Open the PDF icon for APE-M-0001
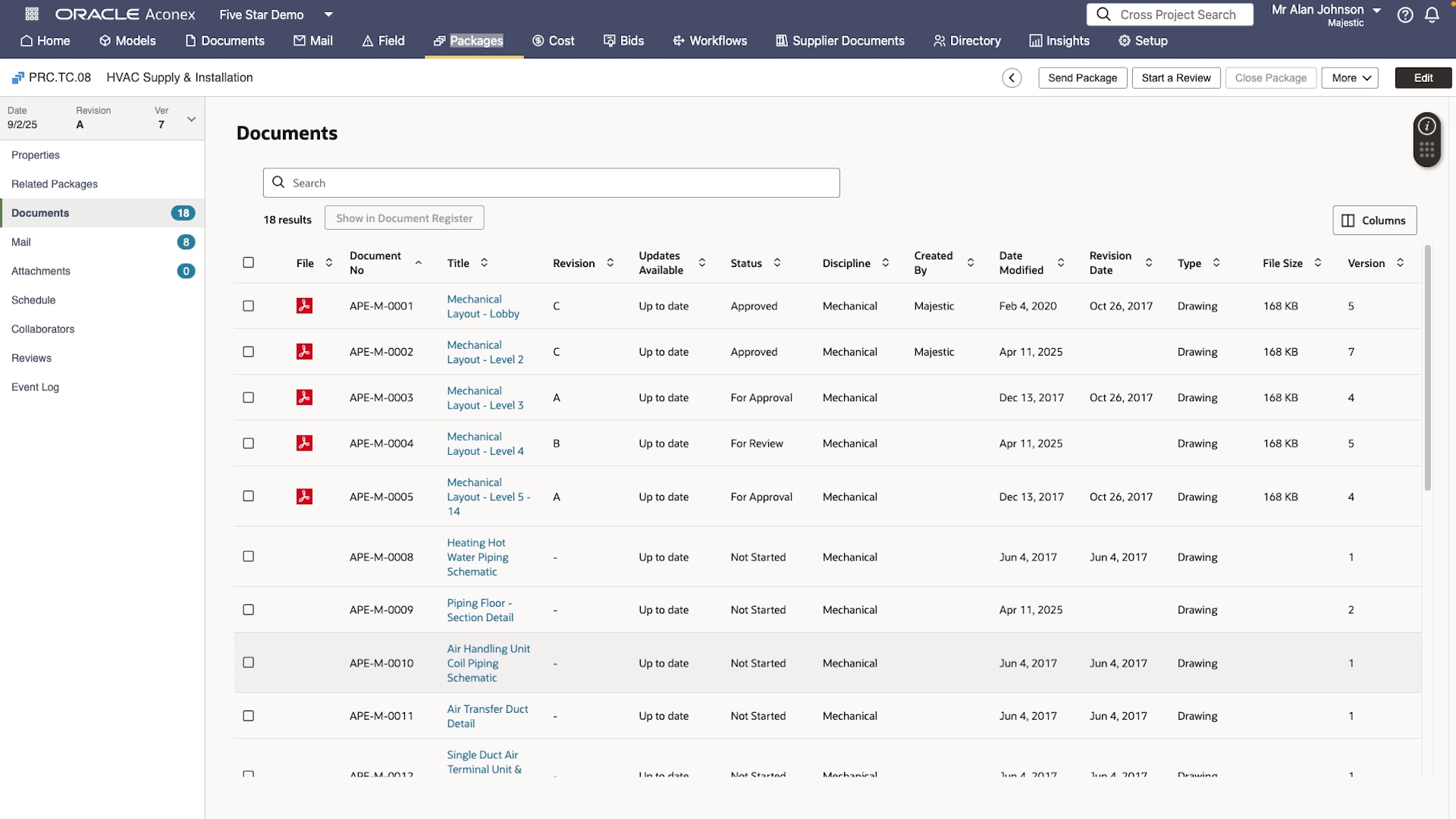Image resolution: width=1456 pixels, height=819 pixels. (x=304, y=306)
